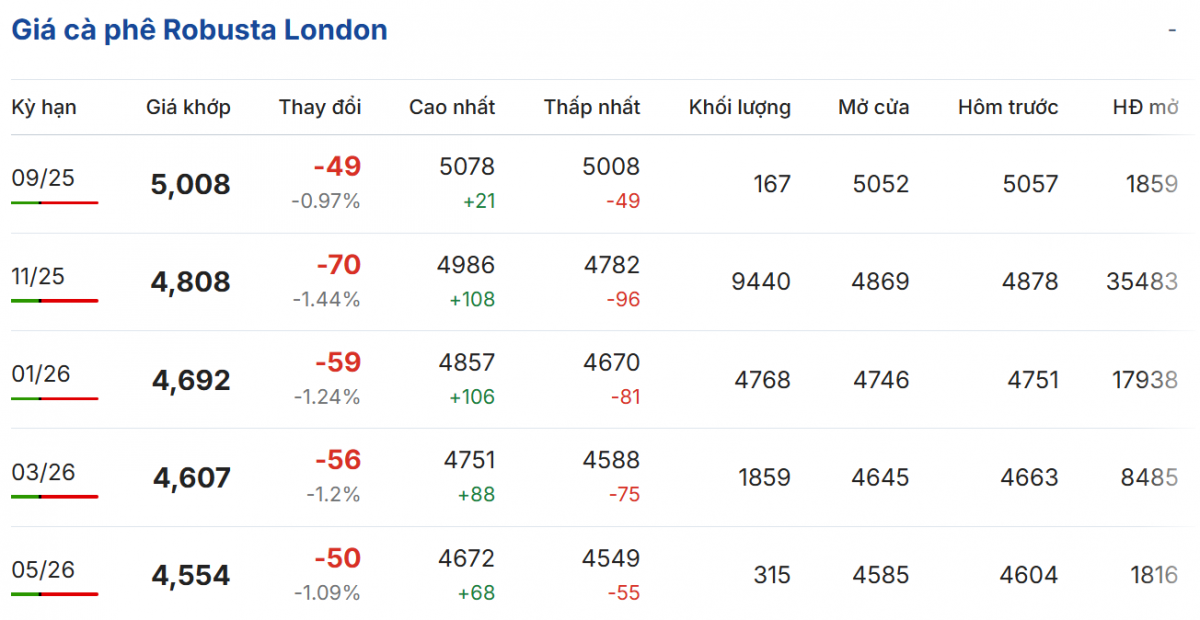Select the Thay đổi column header
The width and height of the screenshot is (1200, 620).
[x=320, y=107]
